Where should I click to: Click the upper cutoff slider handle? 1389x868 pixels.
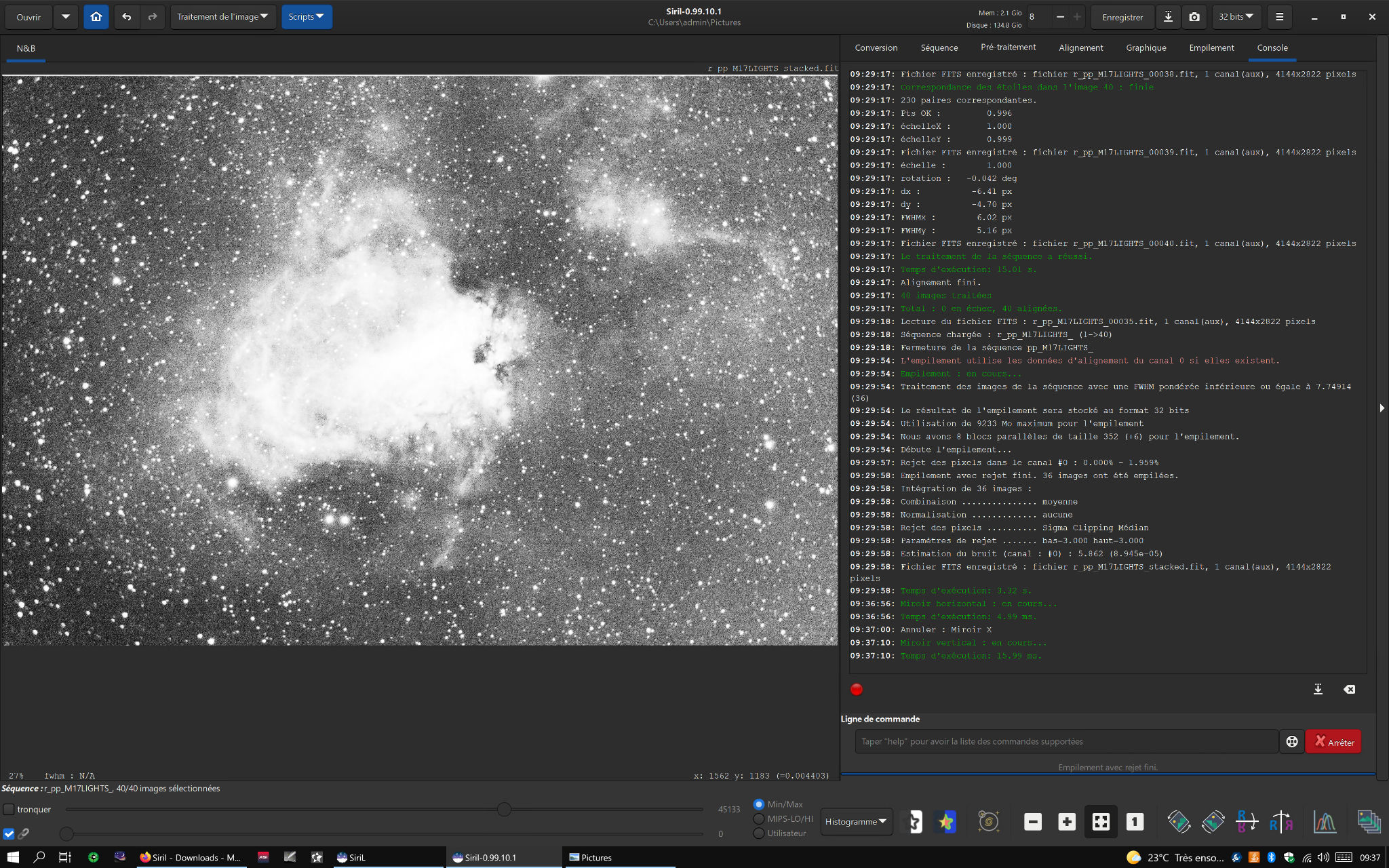[x=504, y=809]
